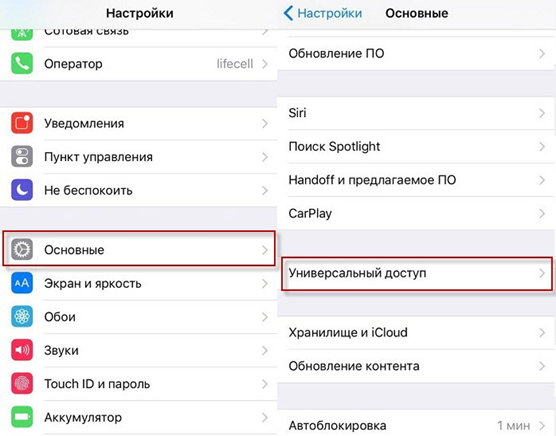Tap the gray gear Основные icon
Screen dimensions: 556x436
[x=22, y=250]
